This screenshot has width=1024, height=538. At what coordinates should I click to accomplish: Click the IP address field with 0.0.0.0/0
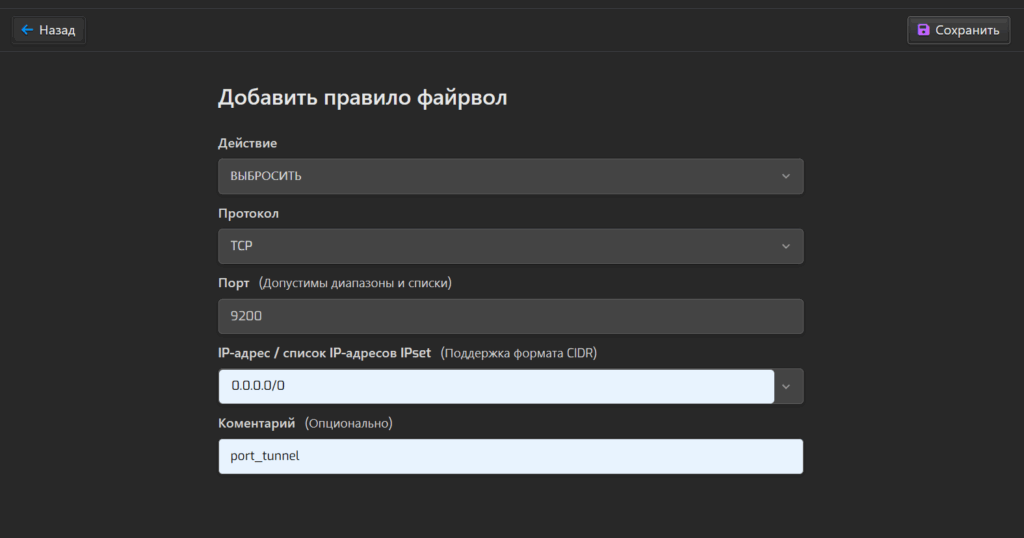coord(495,386)
